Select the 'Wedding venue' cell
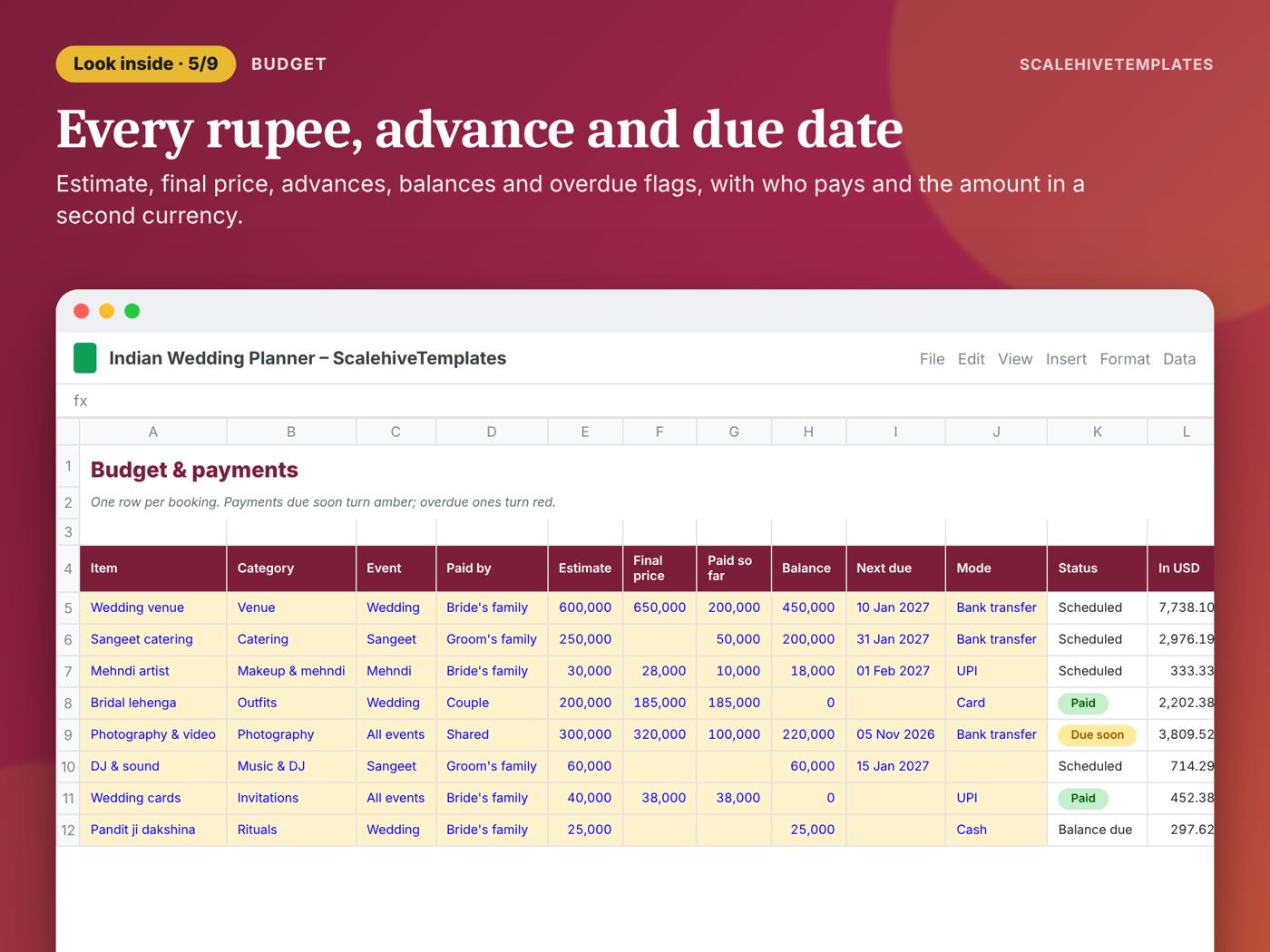1270x952 pixels. tap(153, 607)
